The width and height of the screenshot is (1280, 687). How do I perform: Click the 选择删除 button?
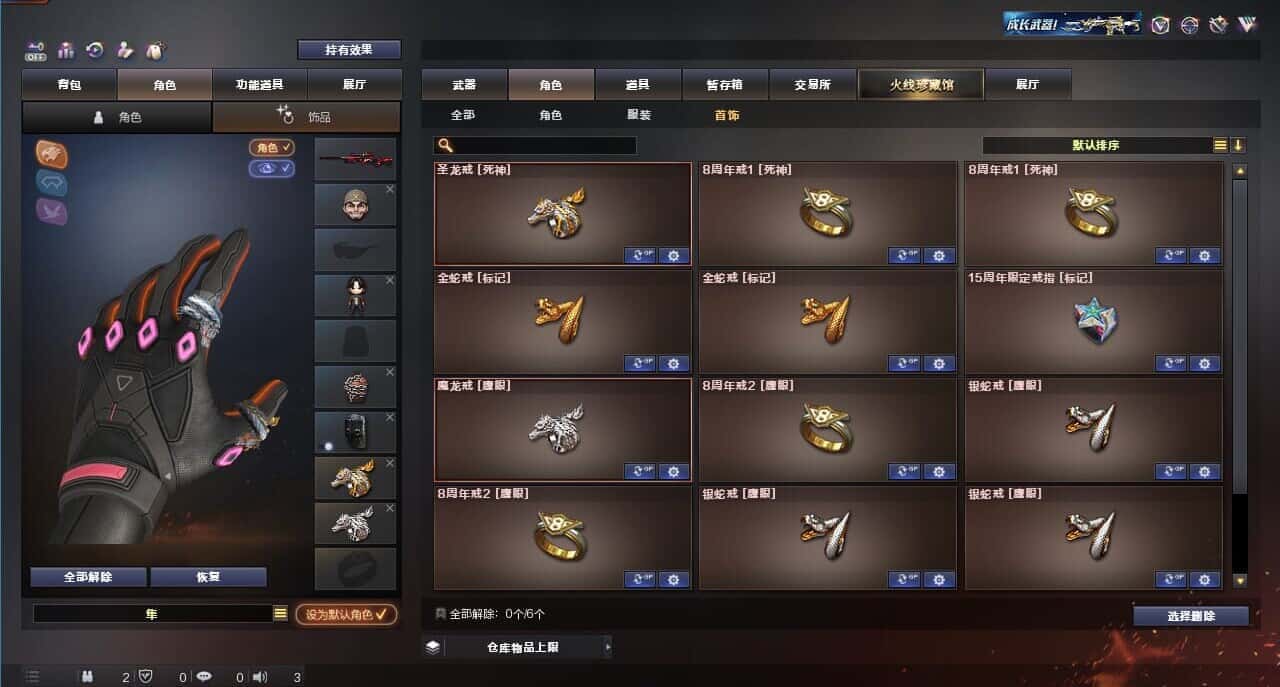point(1191,616)
